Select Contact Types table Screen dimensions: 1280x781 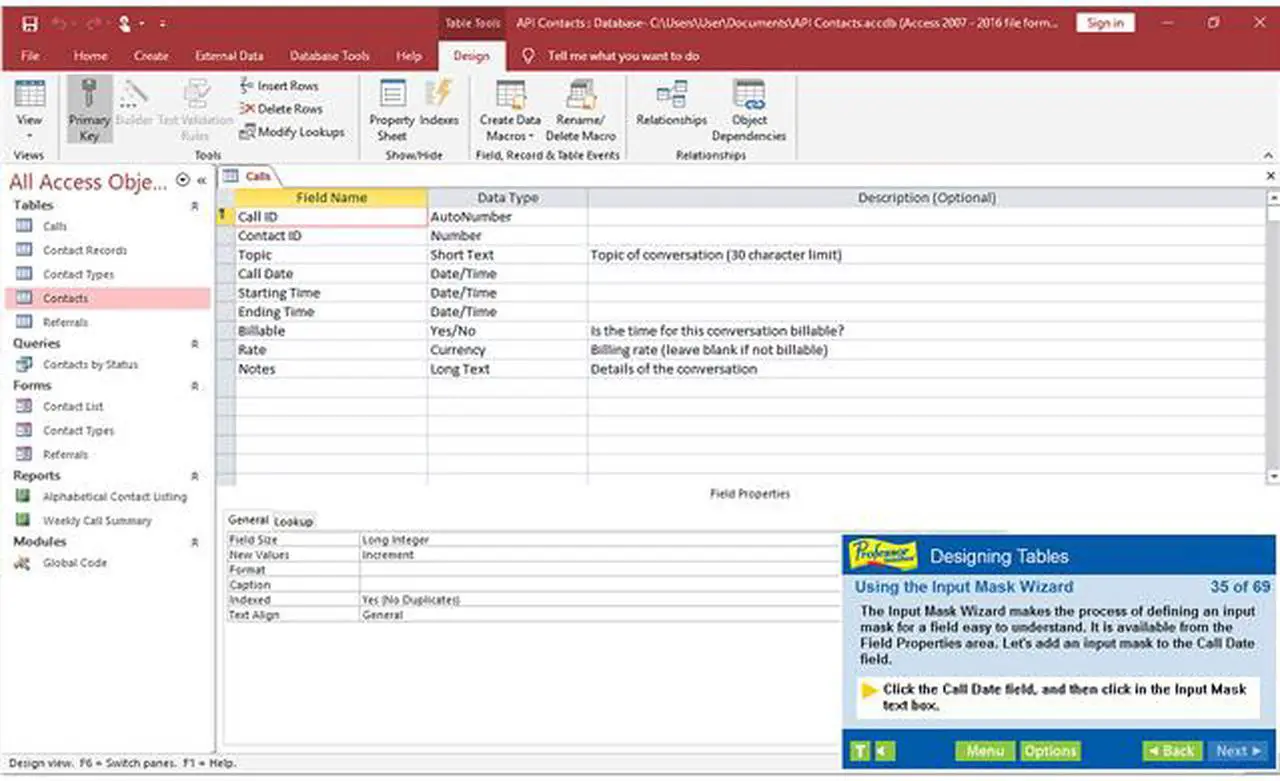[79, 274]
